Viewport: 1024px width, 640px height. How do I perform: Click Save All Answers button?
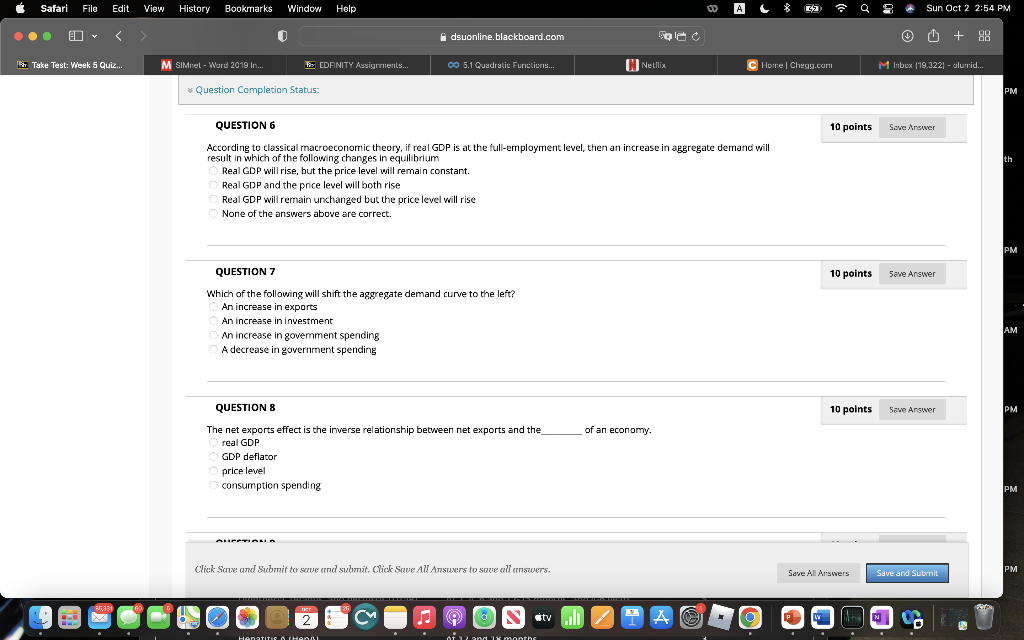tap(818, 573)
